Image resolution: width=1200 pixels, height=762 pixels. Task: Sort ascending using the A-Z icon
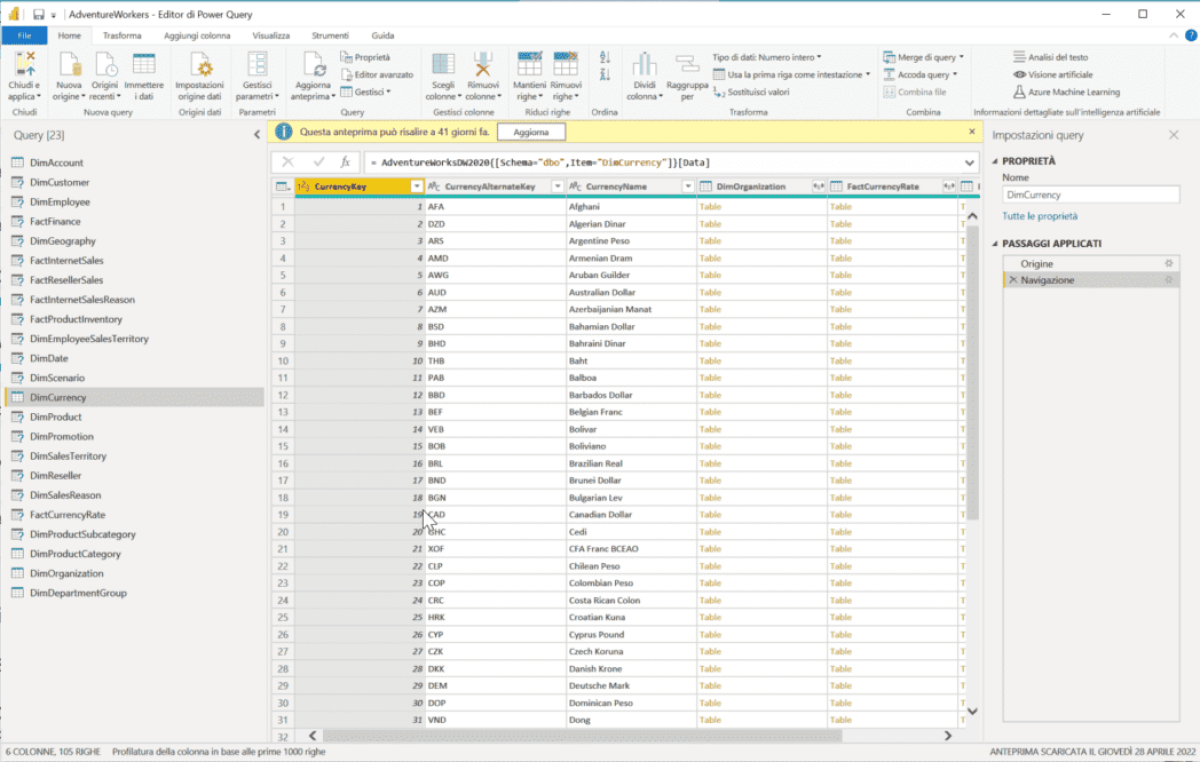604,58
